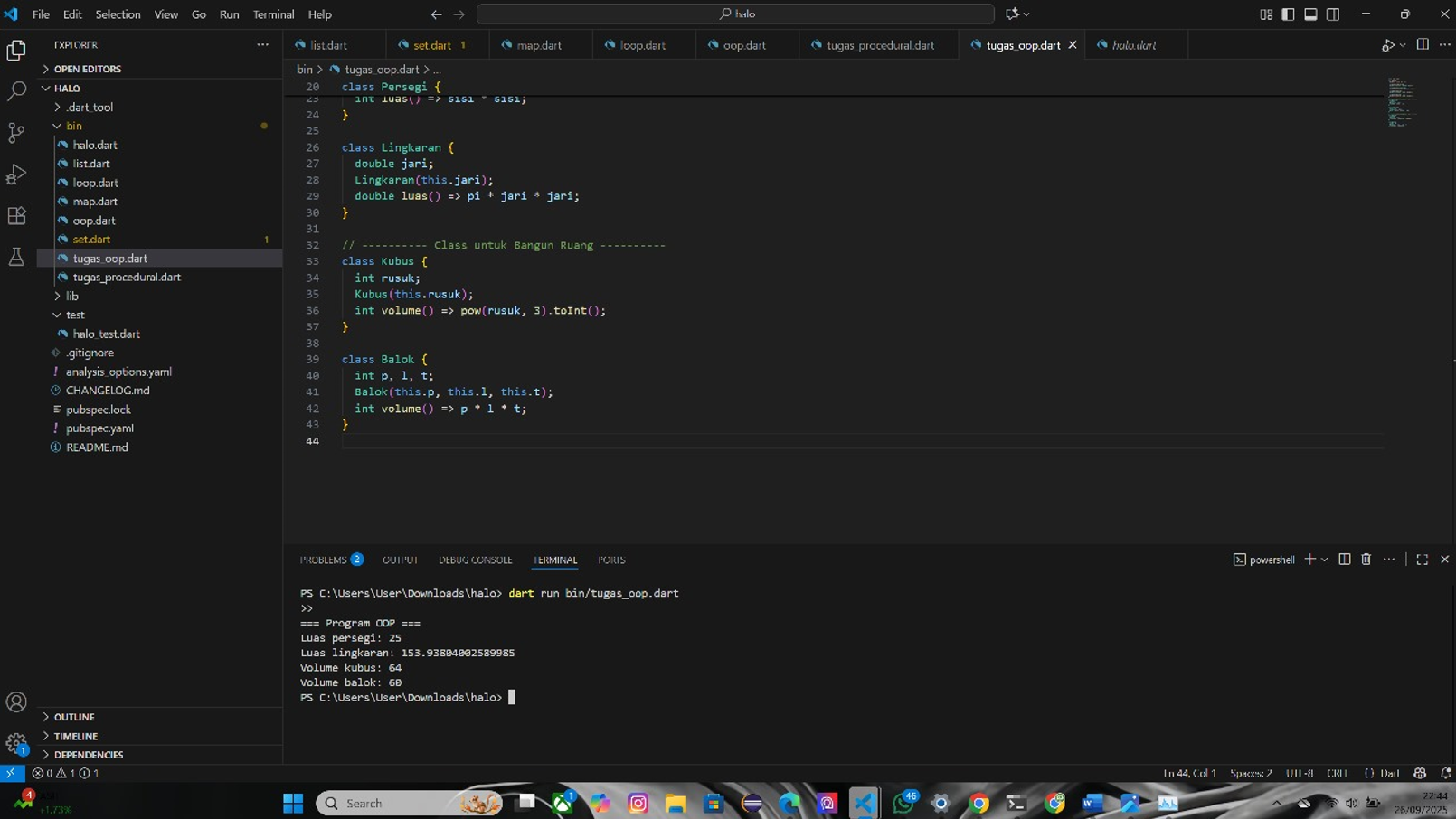
Task: Click the Kill Terminal trash icon
Action: click(x=1366, y=560)
